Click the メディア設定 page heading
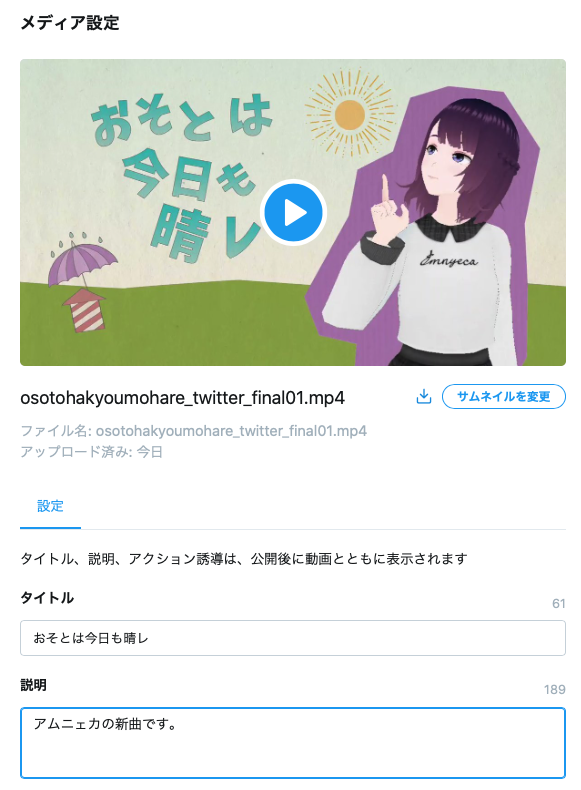Viewport: 581px width, 790px height. click(x=70, y=23)
